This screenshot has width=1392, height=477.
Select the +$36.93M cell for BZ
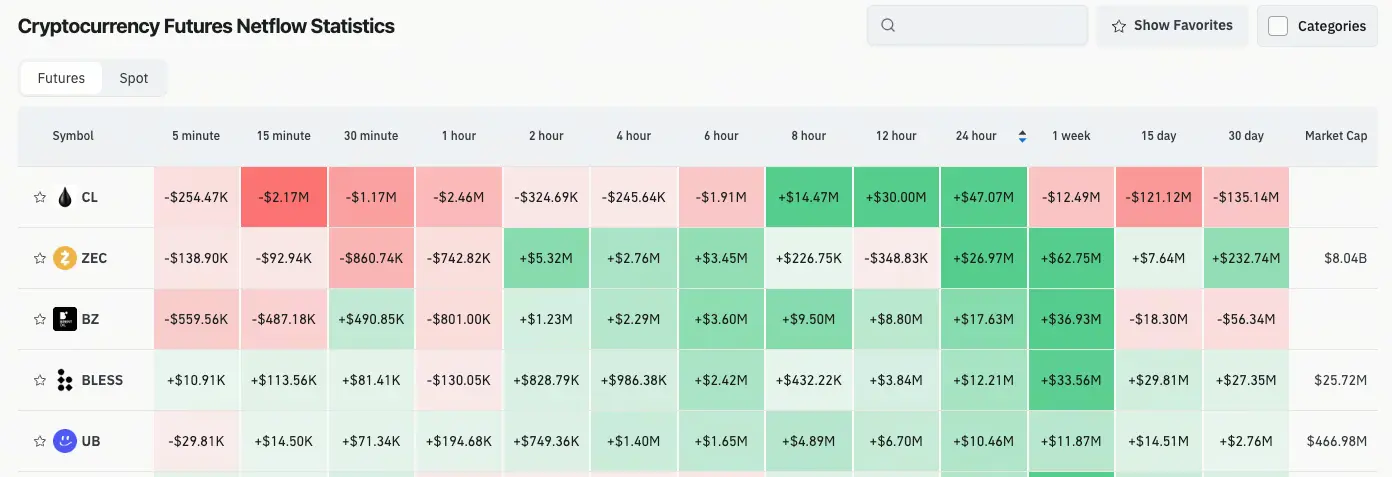(1071, 319)
